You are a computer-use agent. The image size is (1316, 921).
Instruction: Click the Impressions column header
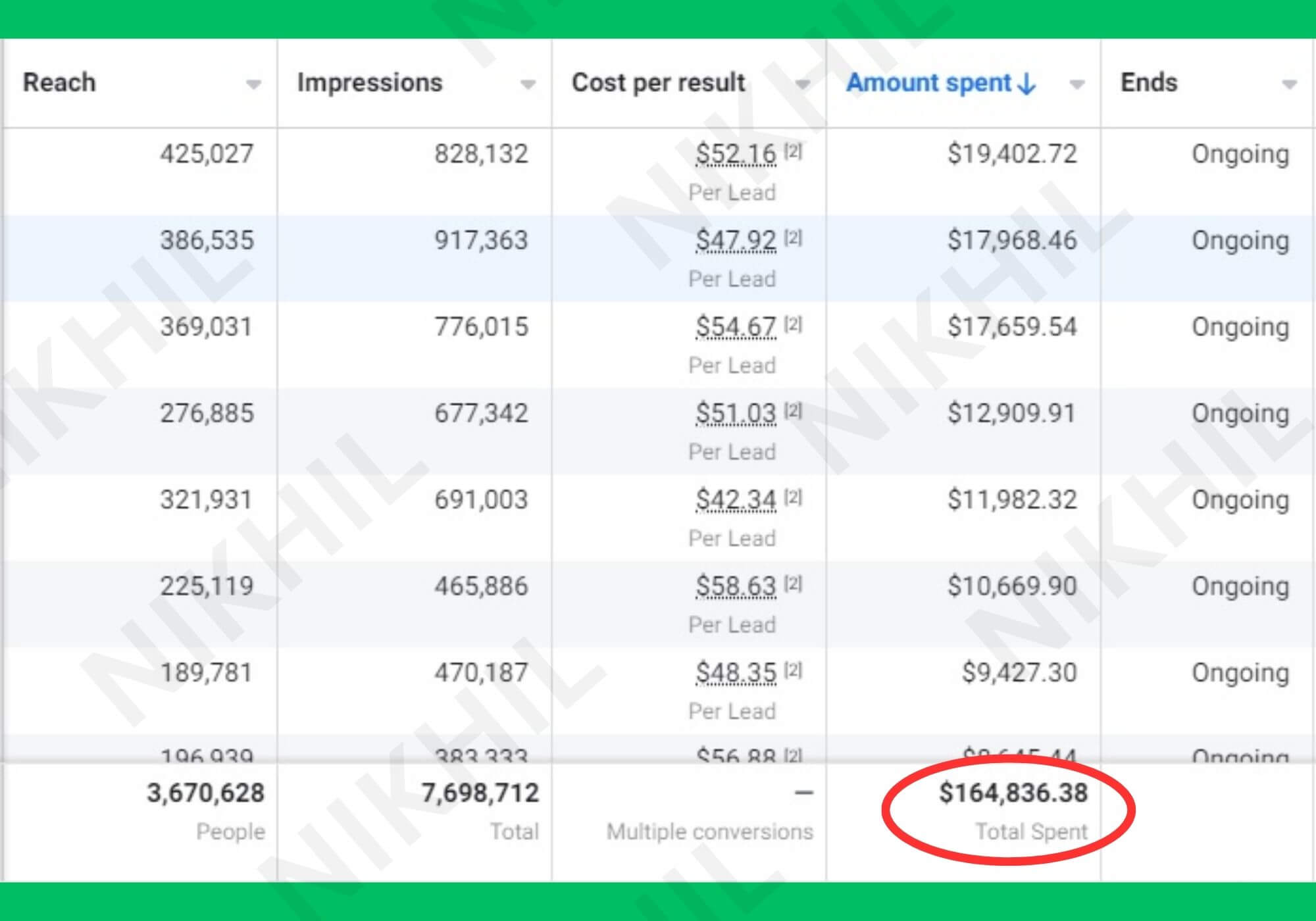point(370,83)
